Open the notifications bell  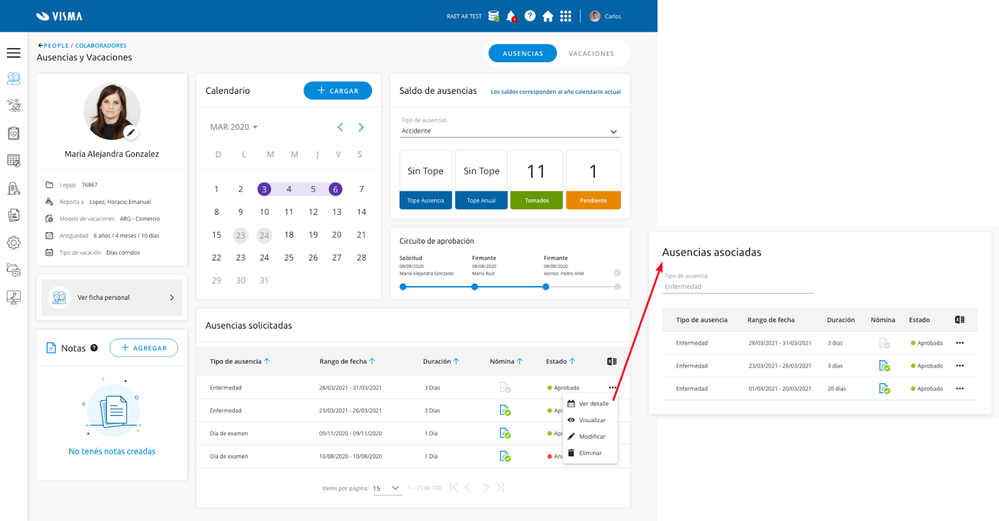click(511, 17)
